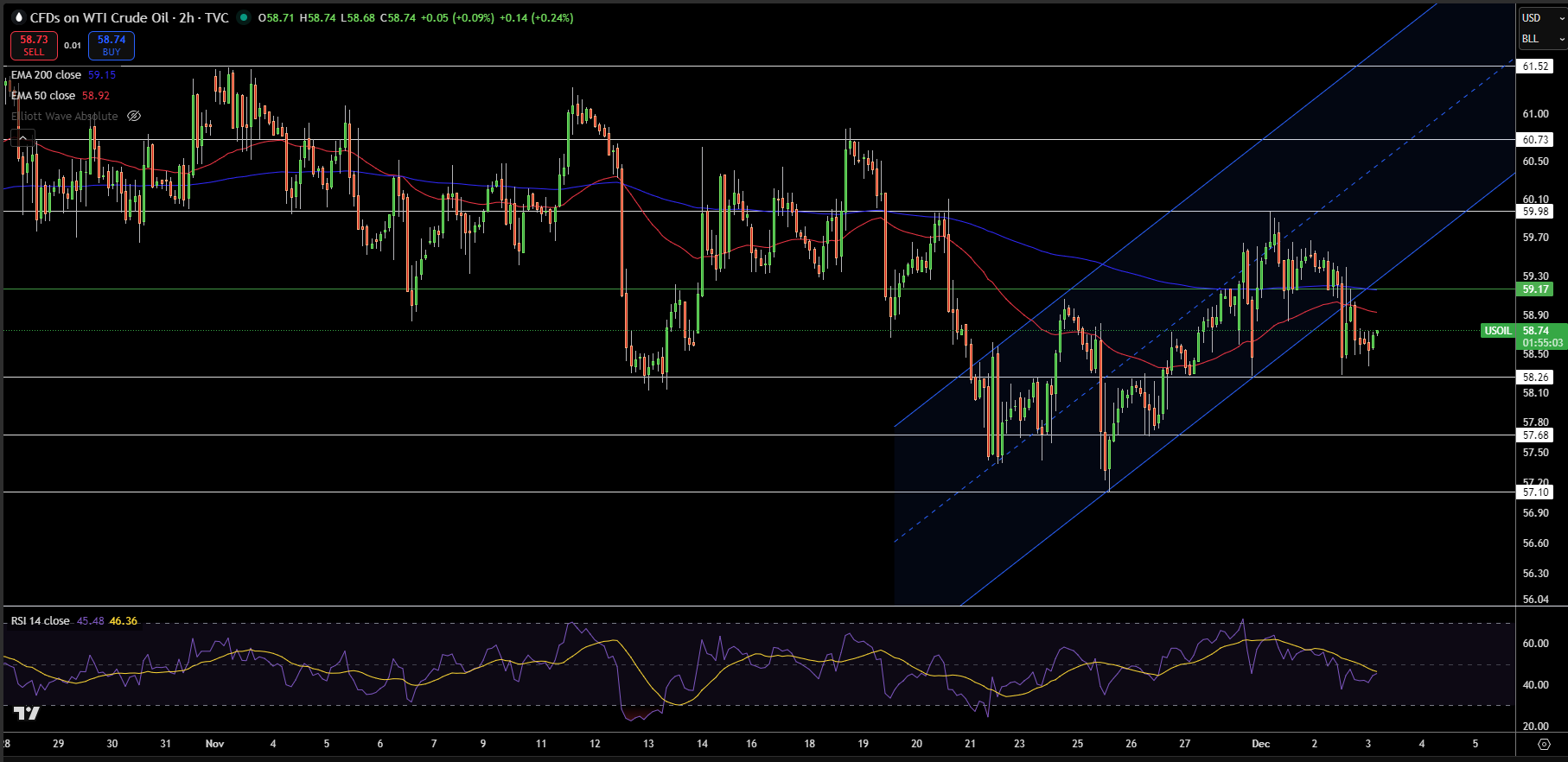This screenshot has height=762, width=1568.
Task: Collapse the indicator legend with chevron
Action: pyautogui.click(x=22, y=137)
